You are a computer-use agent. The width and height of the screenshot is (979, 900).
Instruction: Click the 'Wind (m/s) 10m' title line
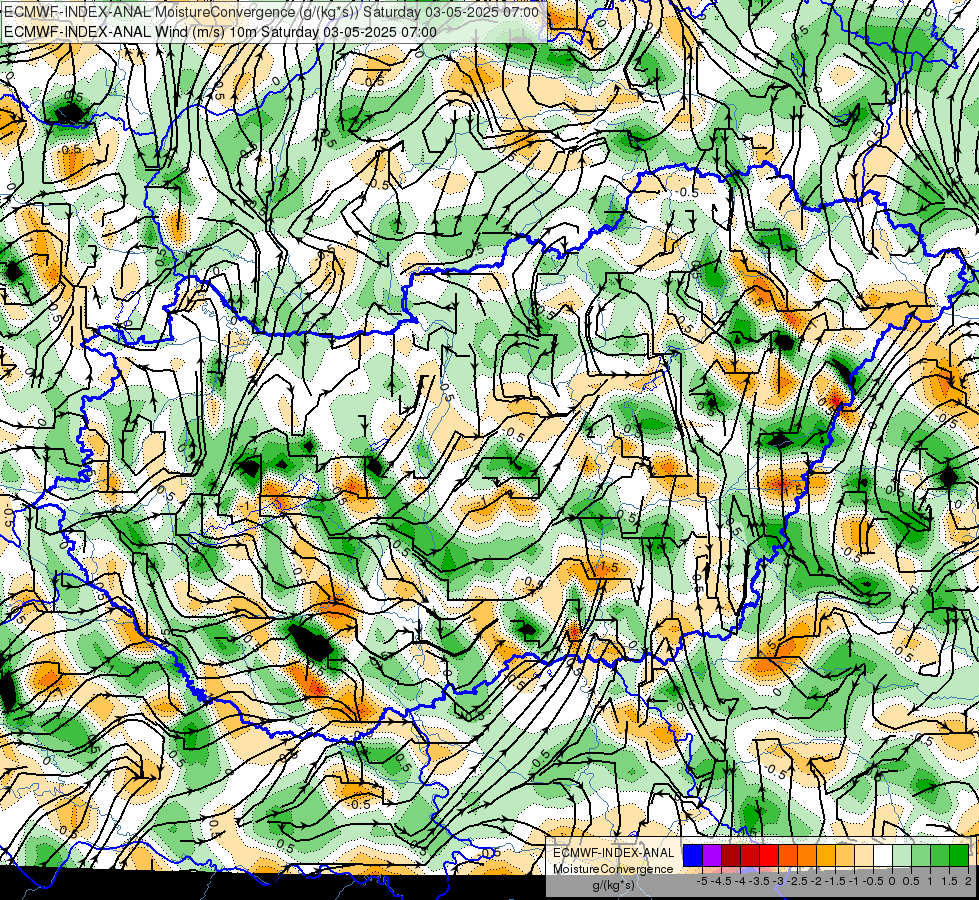tap(220, 32)
